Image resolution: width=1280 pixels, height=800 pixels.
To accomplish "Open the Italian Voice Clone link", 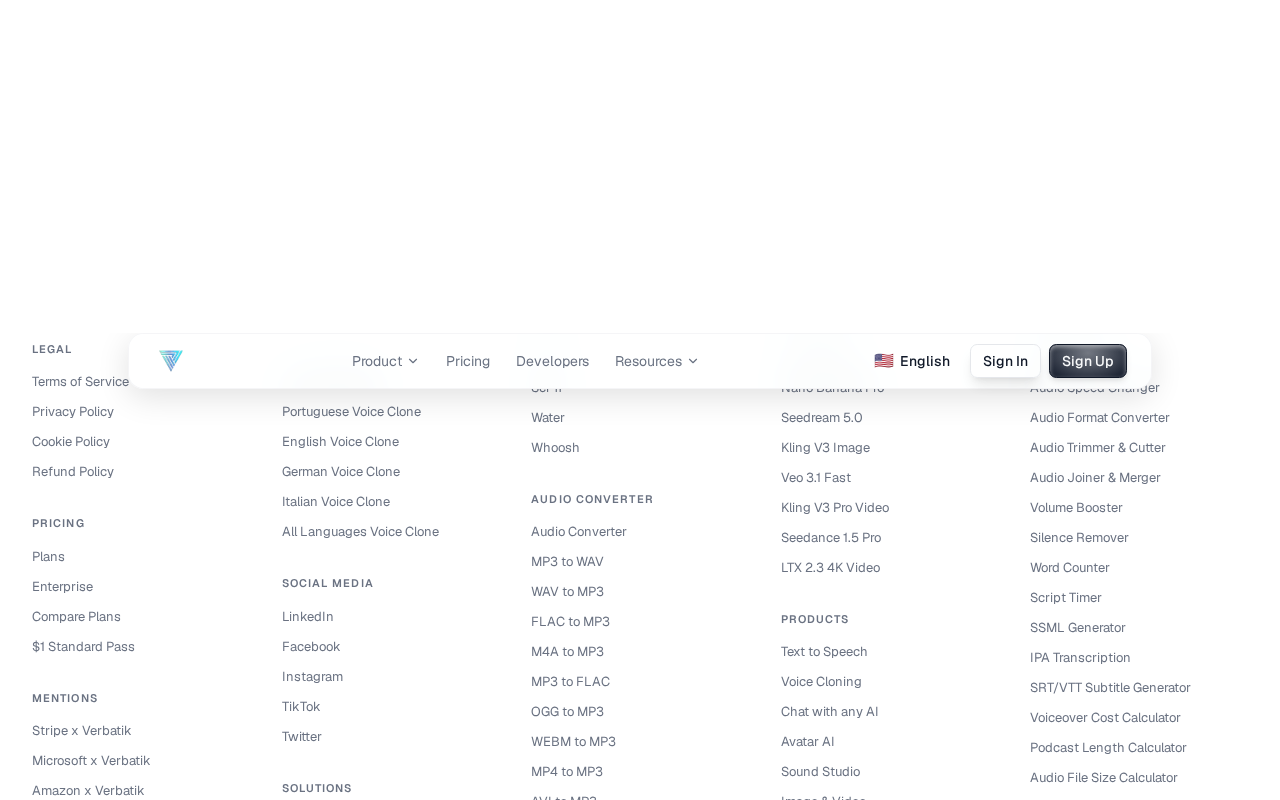I will [336, 502].
